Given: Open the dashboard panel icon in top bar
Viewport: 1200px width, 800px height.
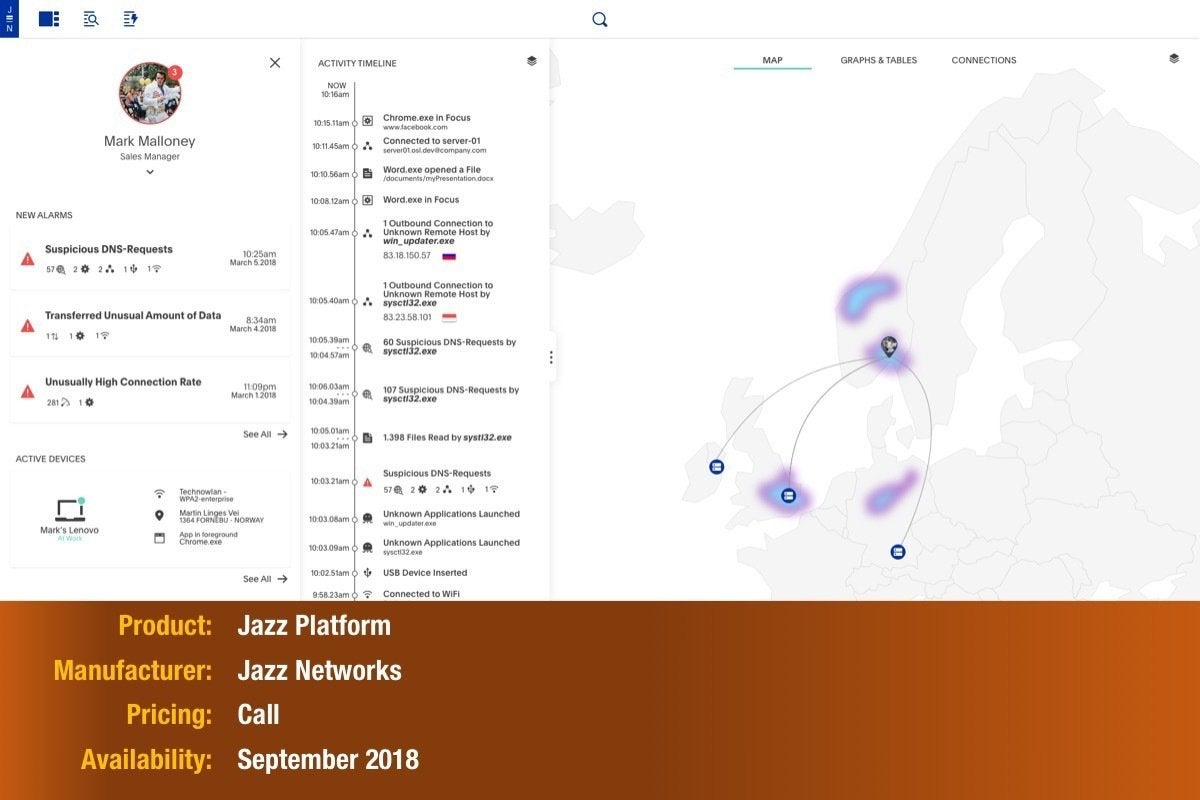Looking at the screenshot, I should pos(49,19).
